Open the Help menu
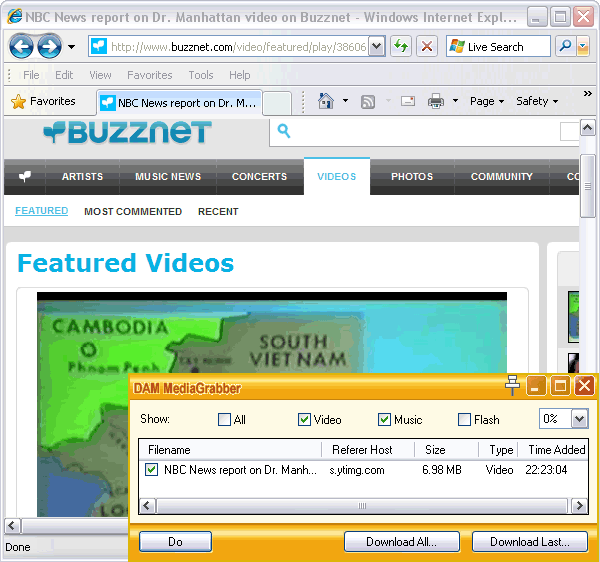Image resolution: width=600 pixels, height=562 pixels. click(240, 75)
